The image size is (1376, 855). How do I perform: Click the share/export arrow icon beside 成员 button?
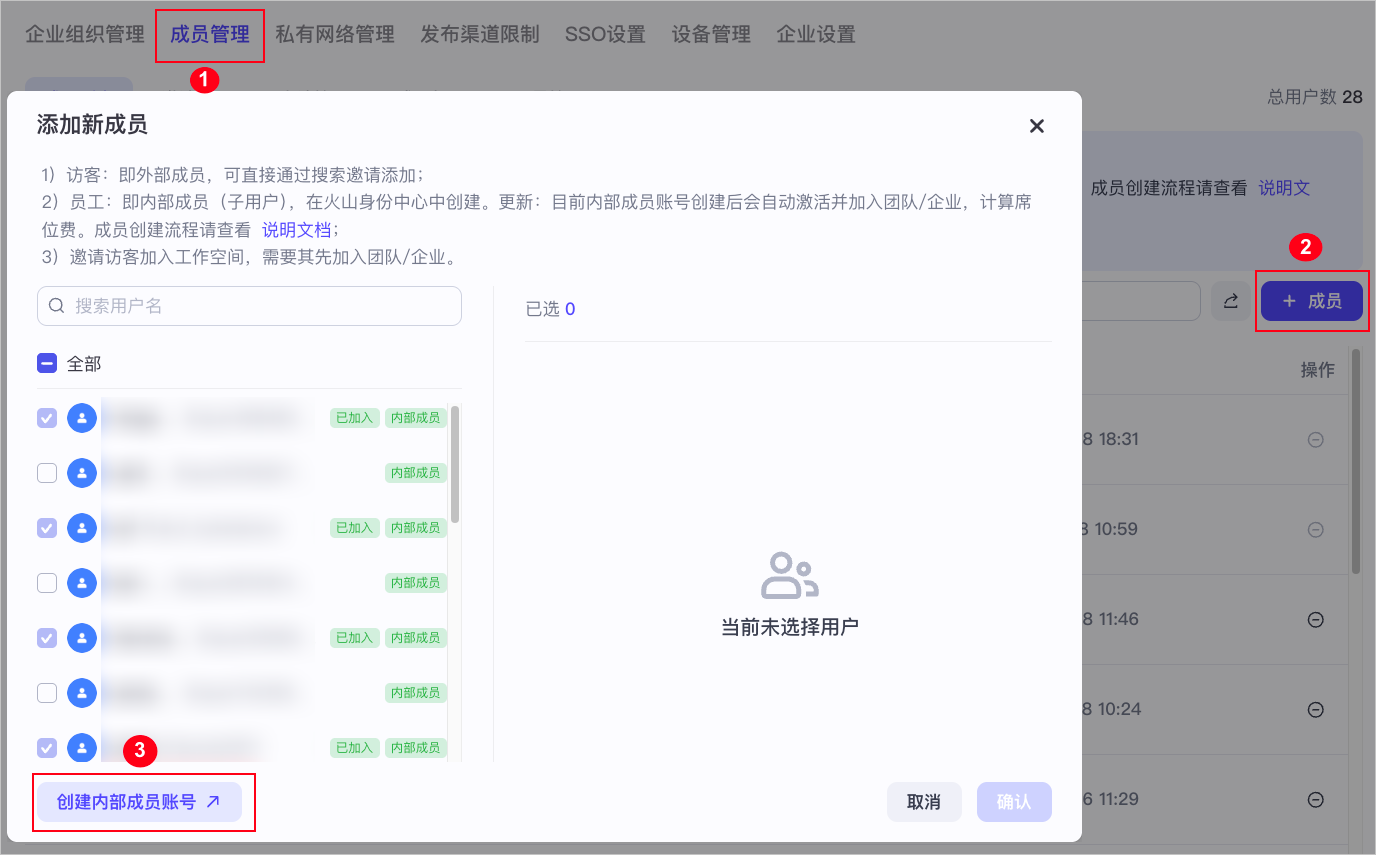(1231, 301)
